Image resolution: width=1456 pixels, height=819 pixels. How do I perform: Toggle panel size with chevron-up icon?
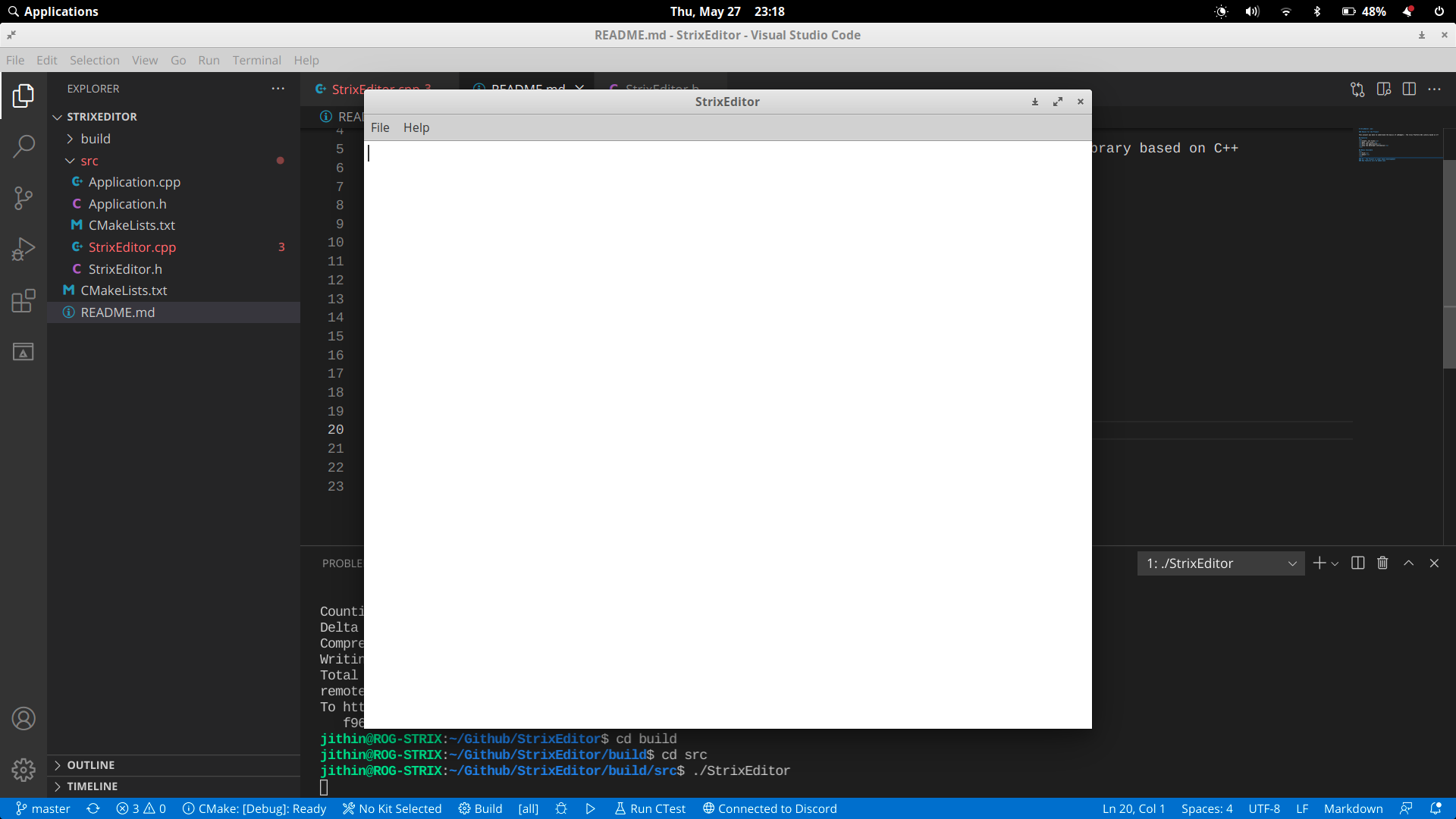tap(1408, 563)
